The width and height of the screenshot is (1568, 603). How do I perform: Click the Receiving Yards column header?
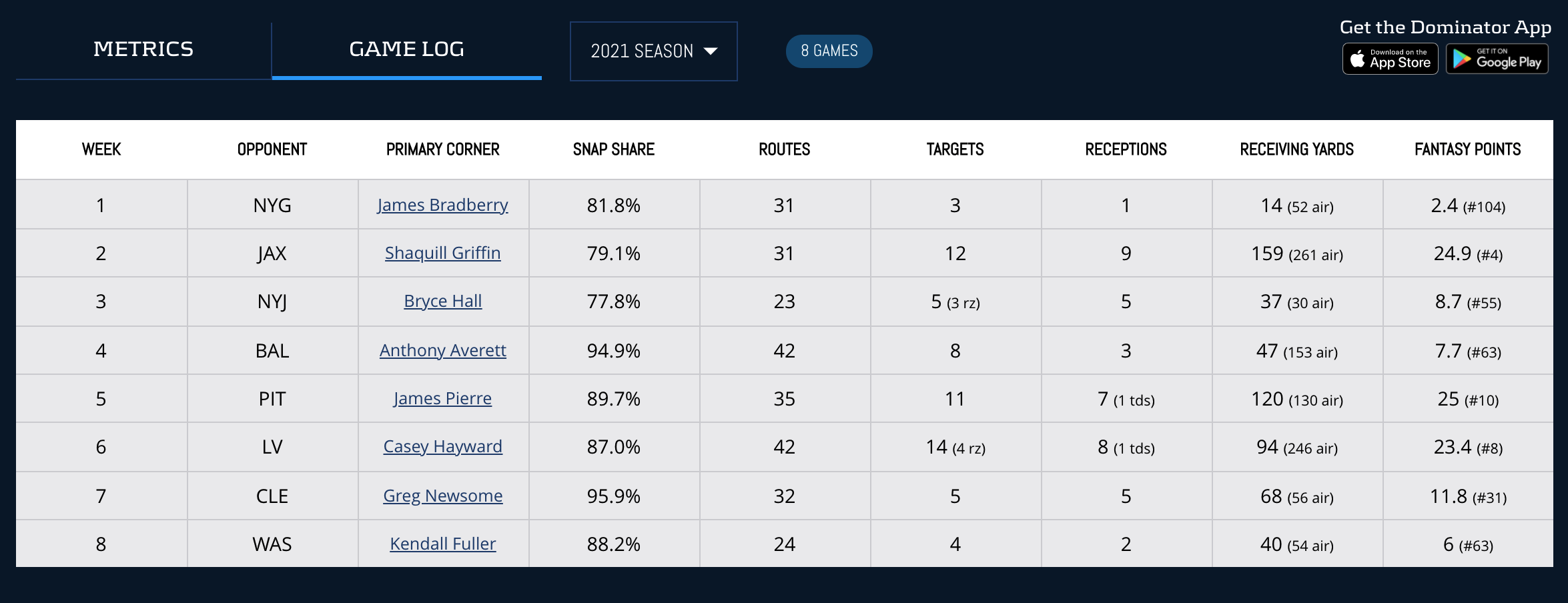coord(1296,149)
